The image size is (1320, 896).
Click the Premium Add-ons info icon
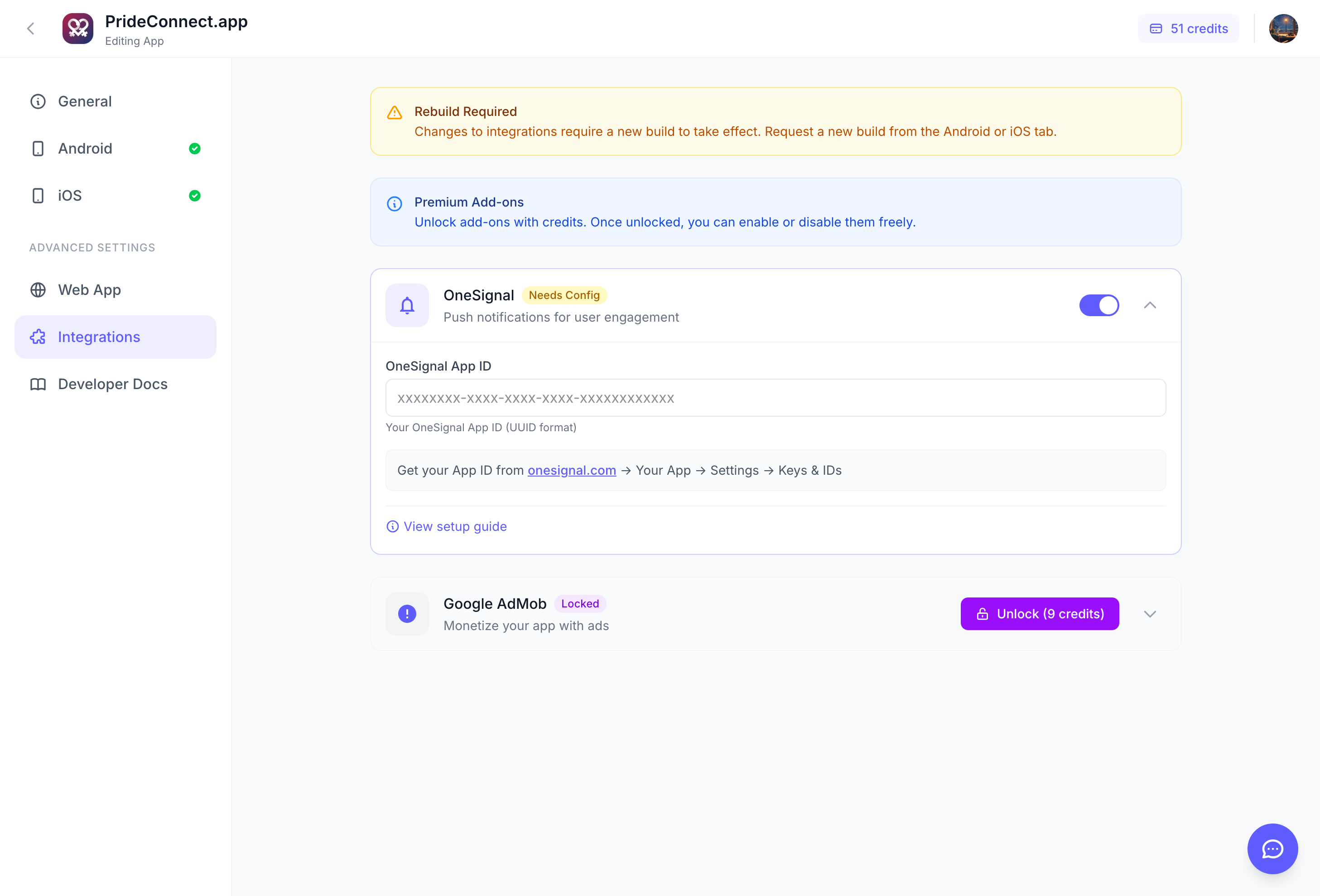[x=394, y=203]
